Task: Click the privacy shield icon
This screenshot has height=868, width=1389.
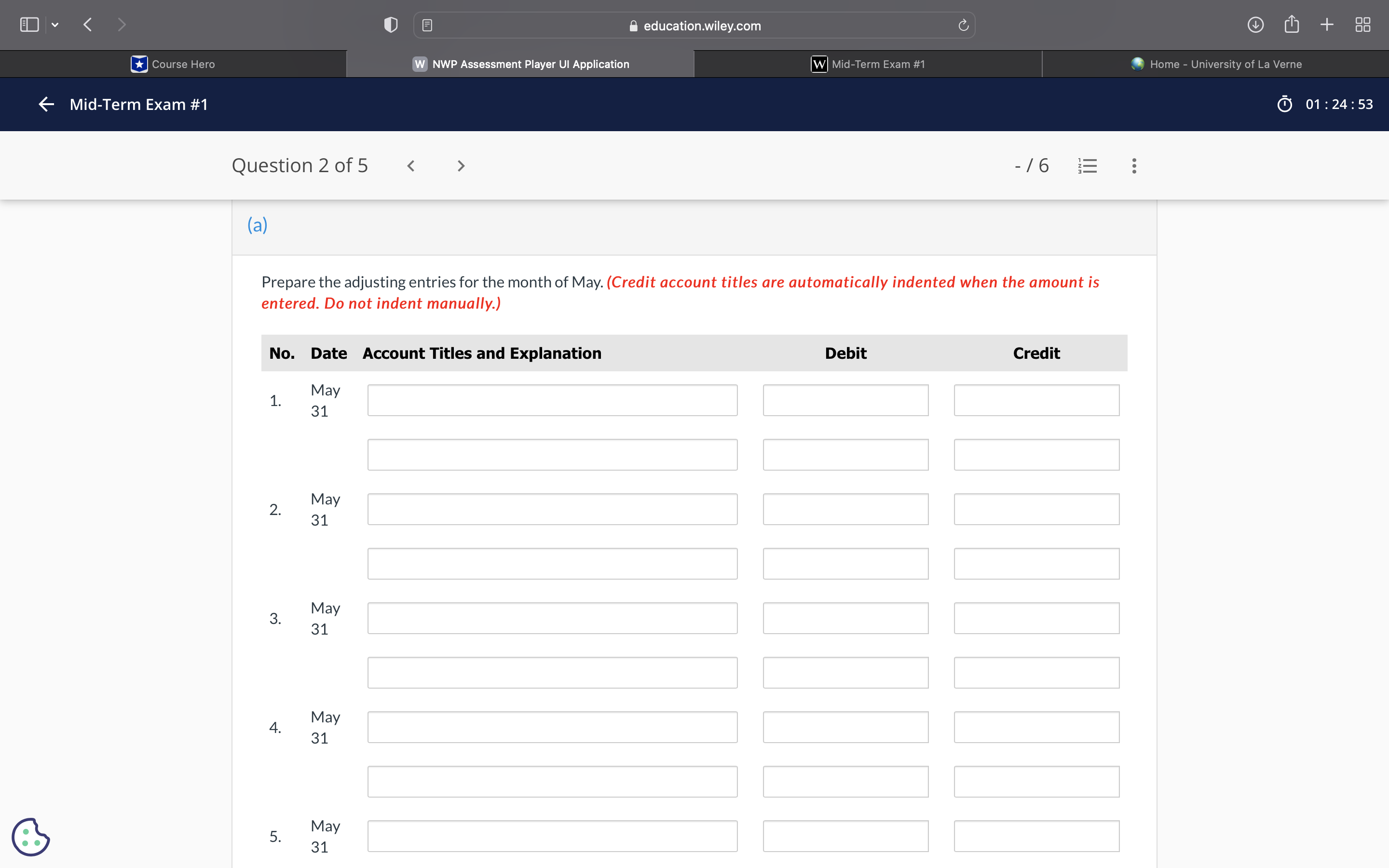Action: point(390,25)
